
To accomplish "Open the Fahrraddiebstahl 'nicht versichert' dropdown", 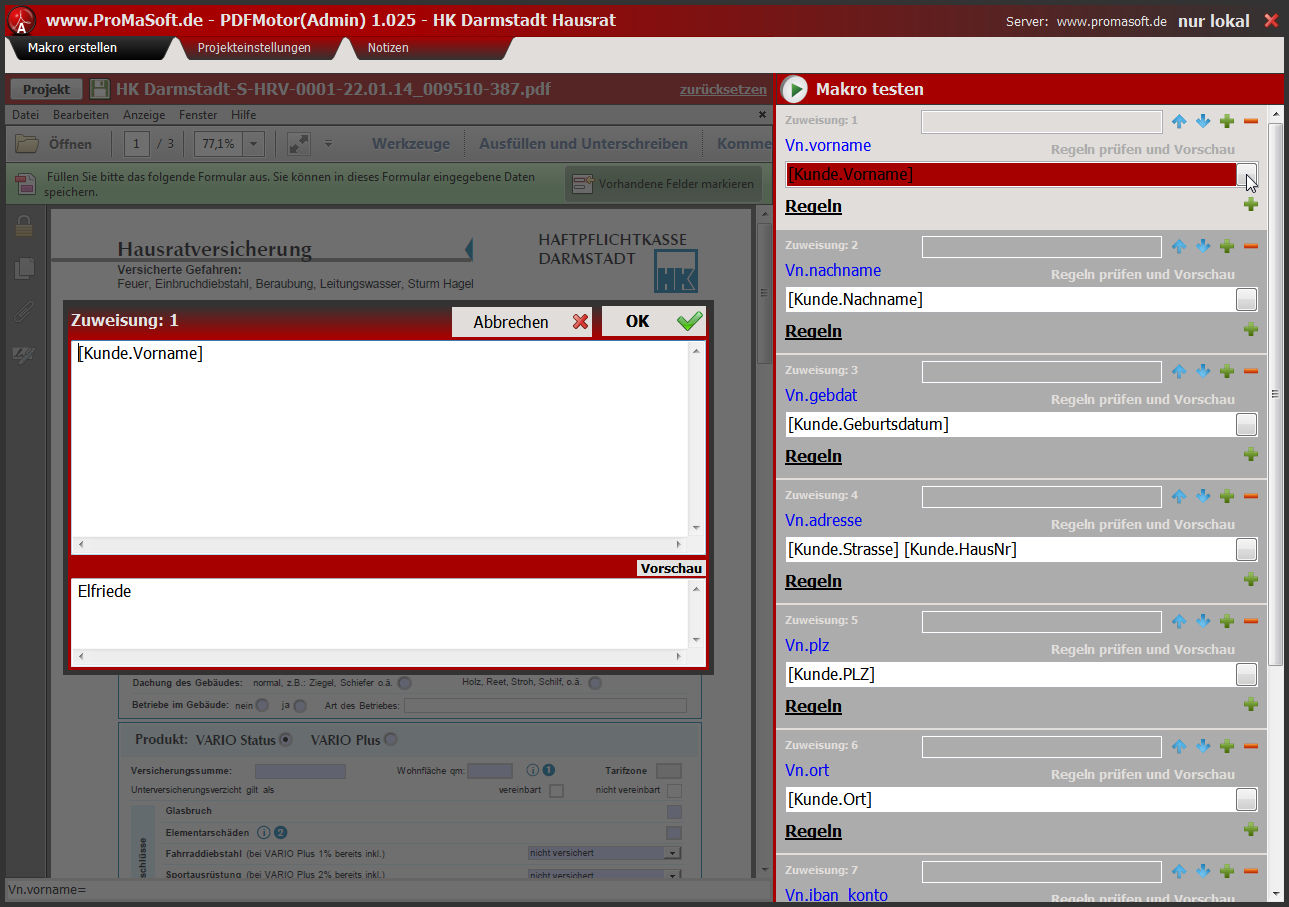I will point(673,853).
